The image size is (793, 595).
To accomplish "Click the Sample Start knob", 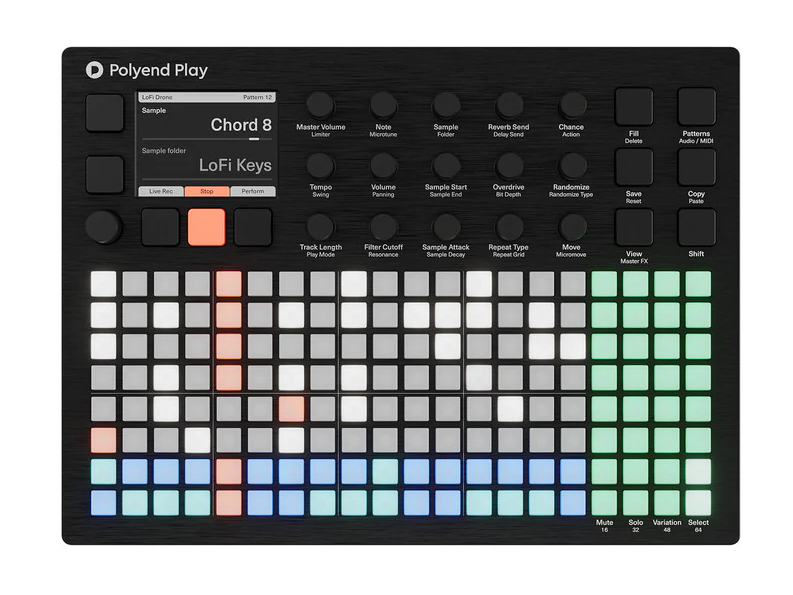I will click(x=446, y=165).
